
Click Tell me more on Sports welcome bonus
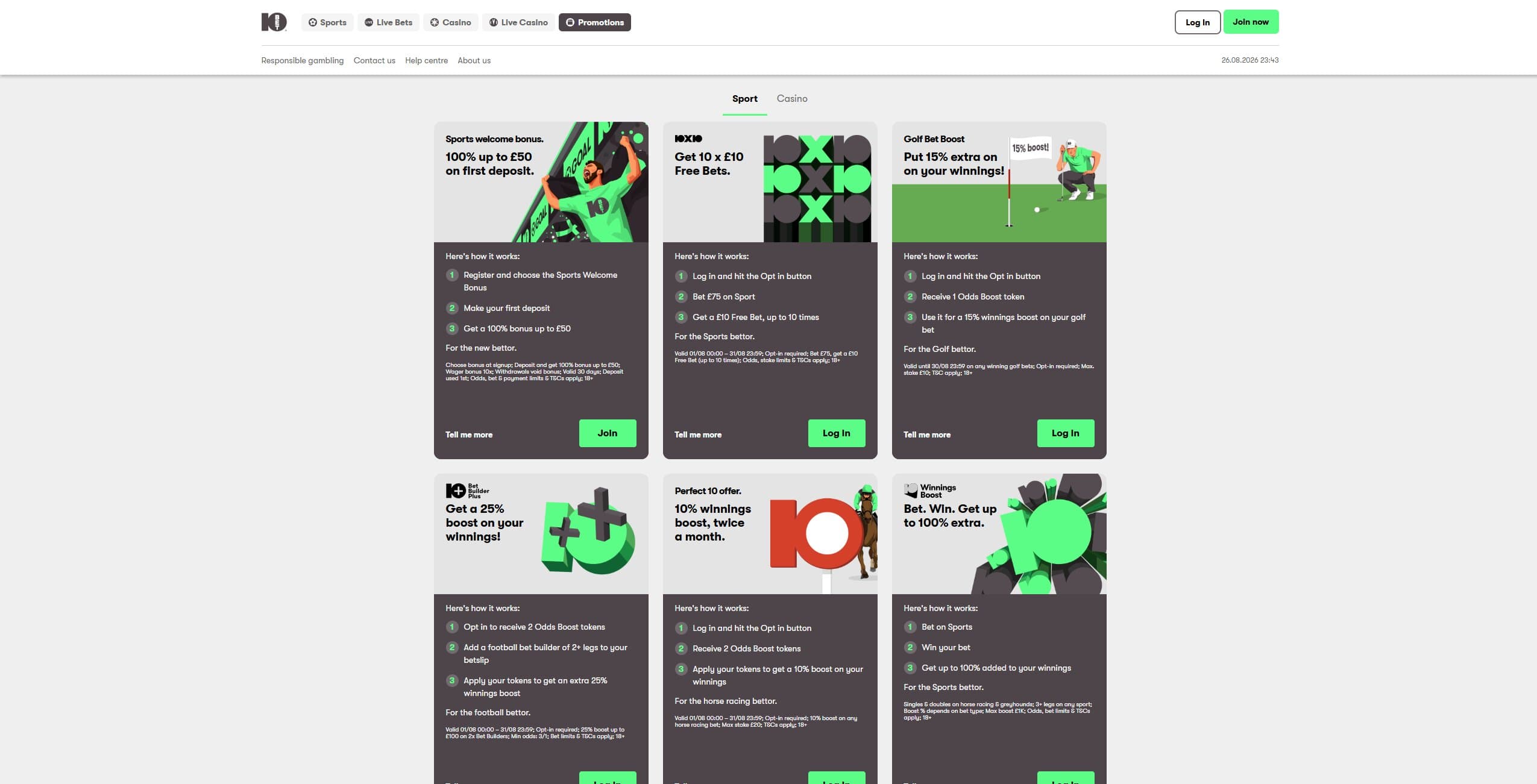click(x=469, y=434)
